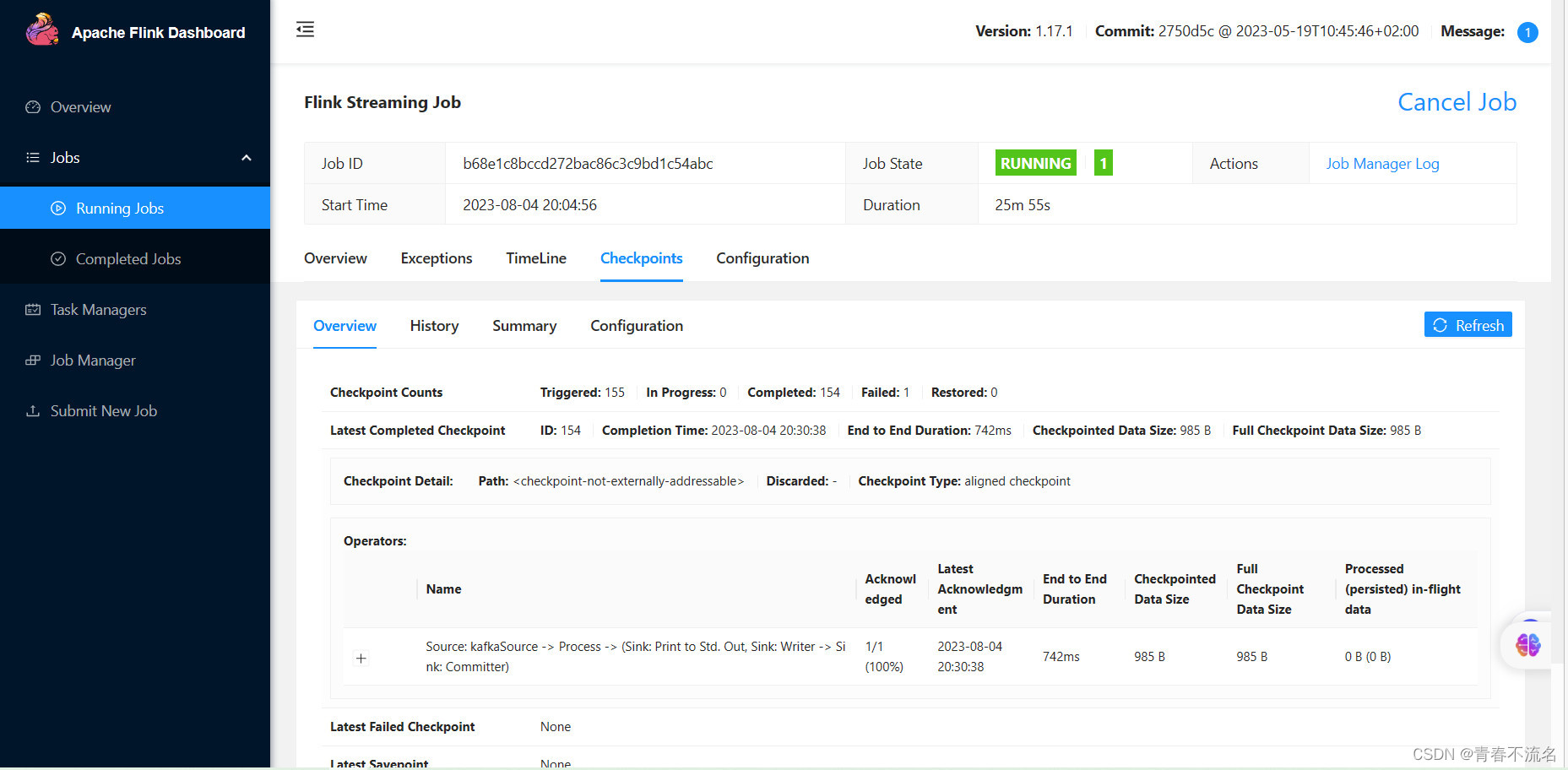Click the Running Jobs play-circle icon
The width and height of the screenshot is (1568, 770).
(58, 209)
